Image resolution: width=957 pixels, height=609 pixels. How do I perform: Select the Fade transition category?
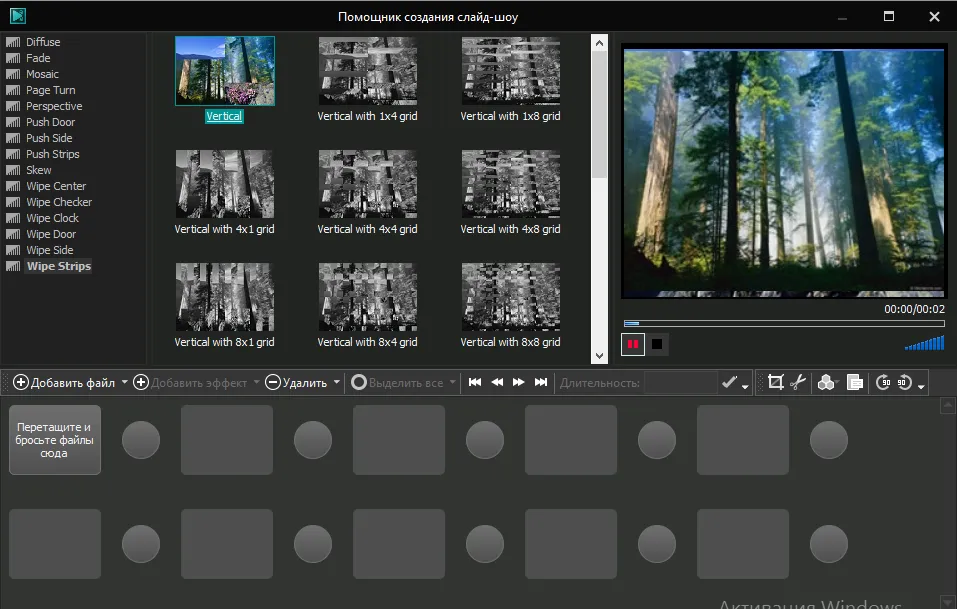point(38,57)
